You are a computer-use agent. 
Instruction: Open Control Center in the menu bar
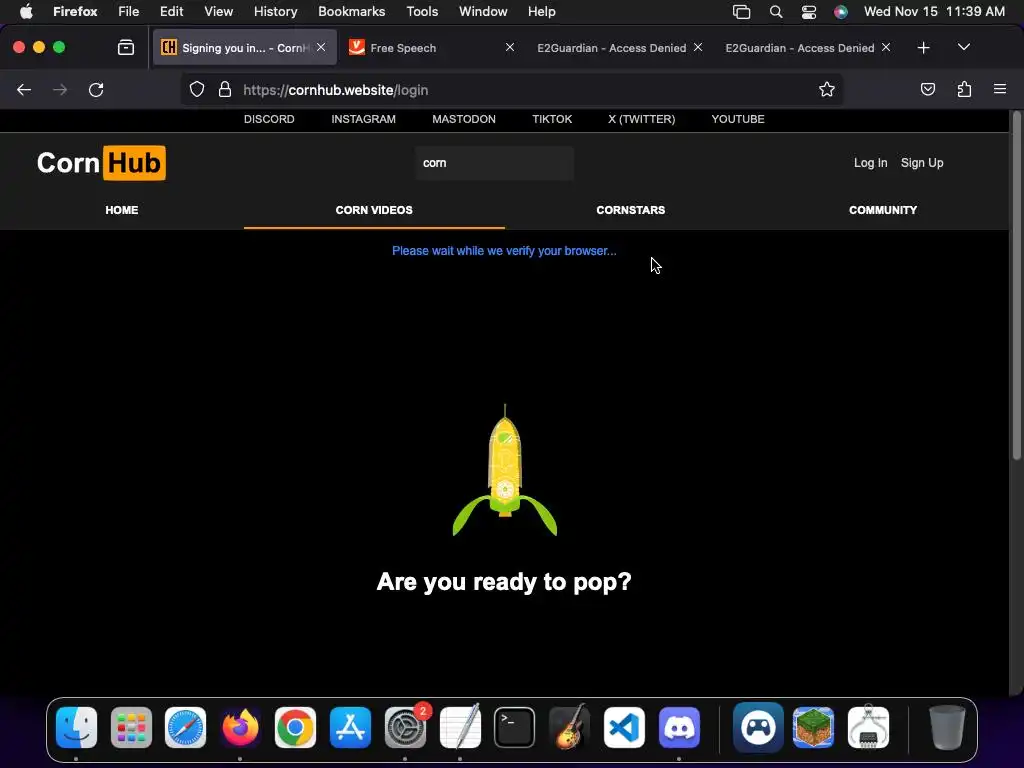click(808, 12)
